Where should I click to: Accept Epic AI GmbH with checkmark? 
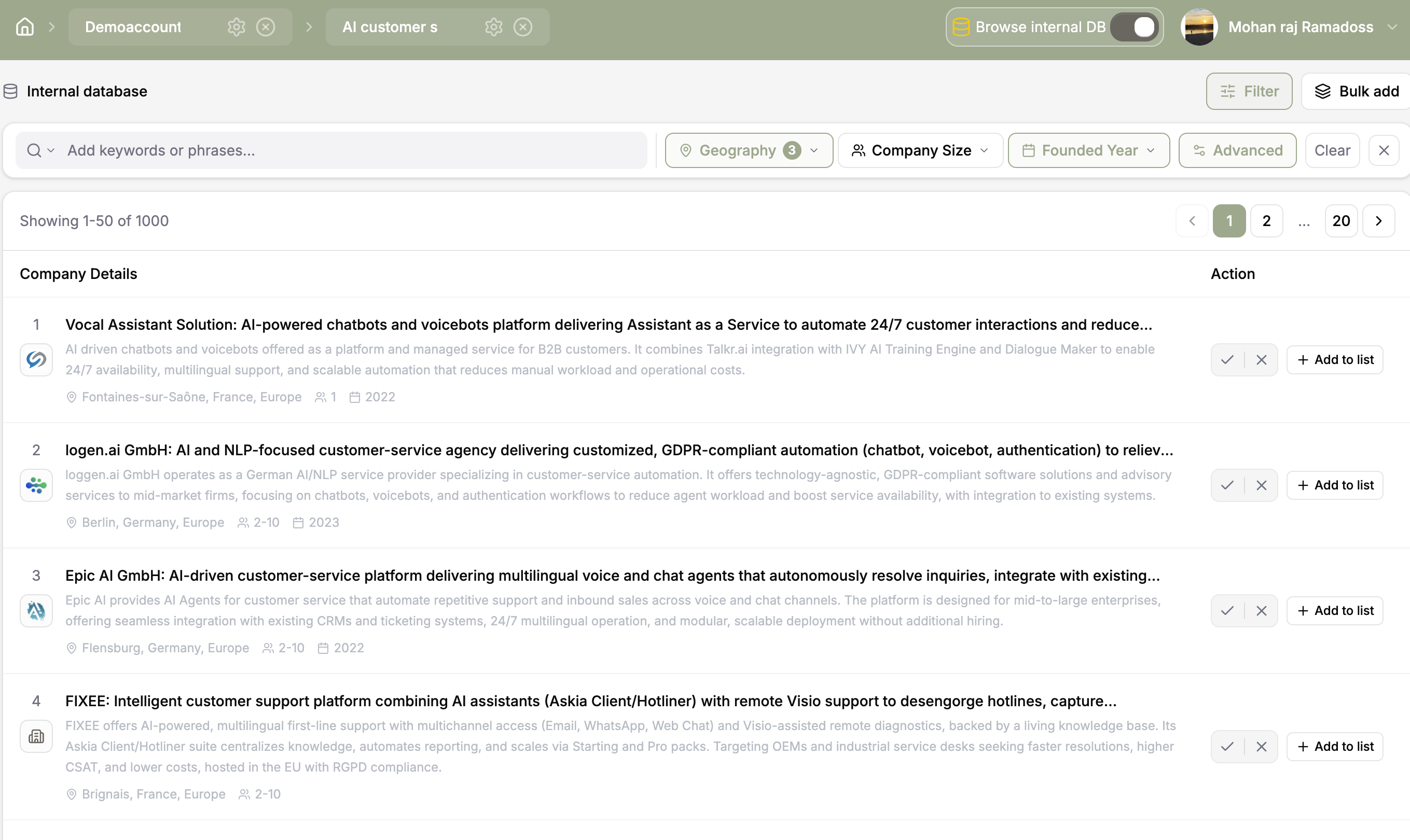[1227, 611]
